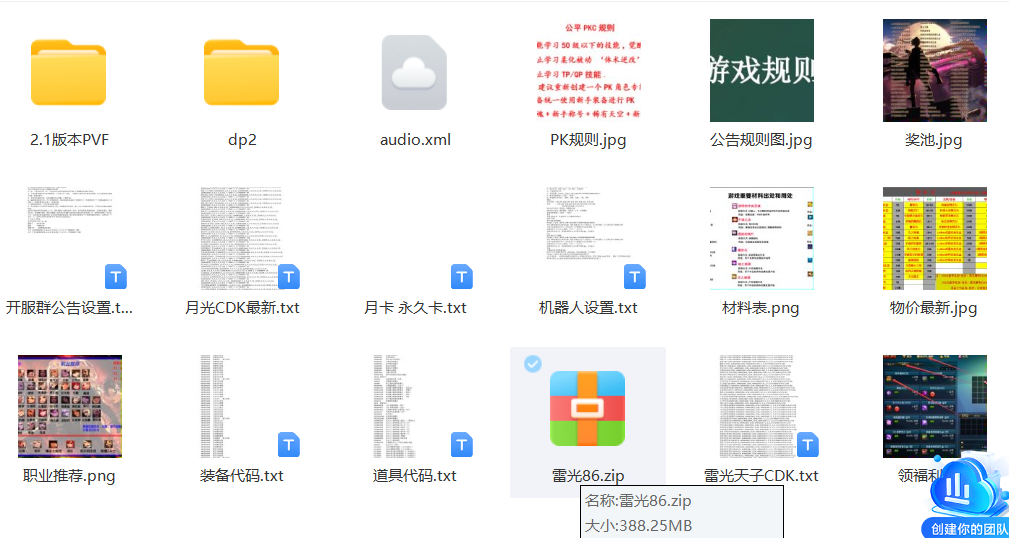Open the PK规则.jpg image thumbnail
Image resolution: width=1009 pixels, height=538 pixels.
tap(588, 71)
